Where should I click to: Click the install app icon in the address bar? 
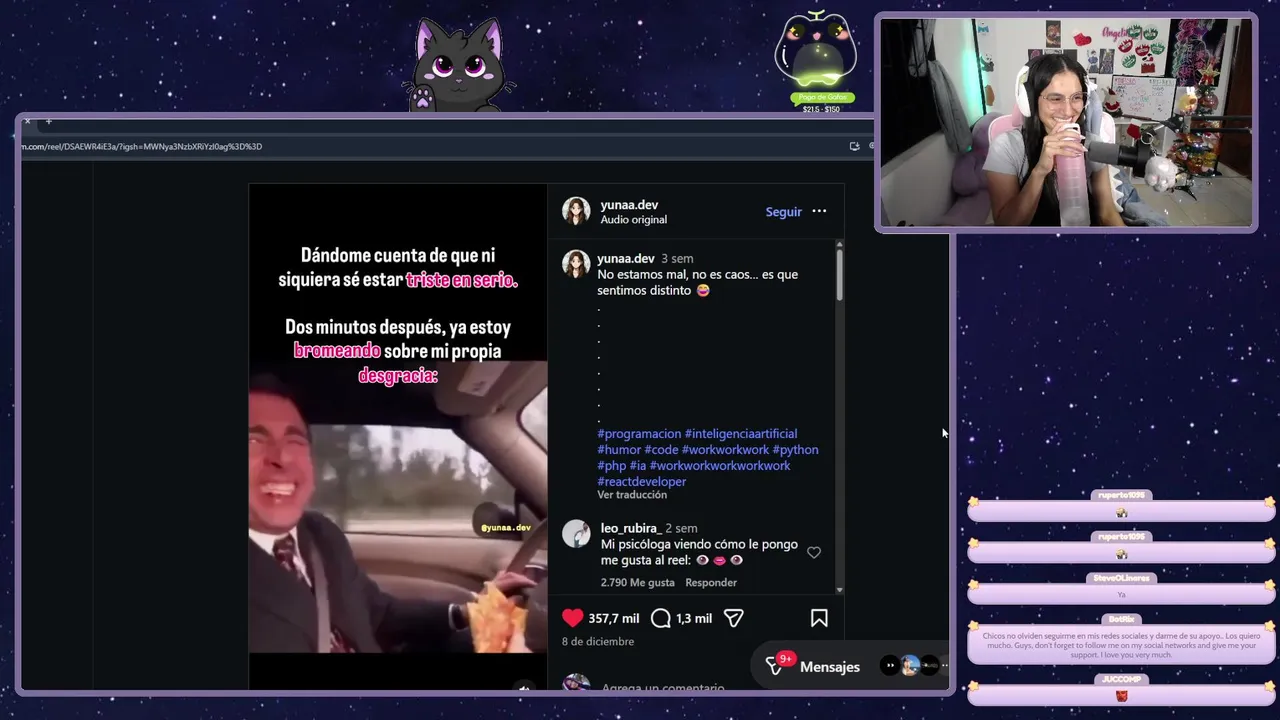[854, 146]
